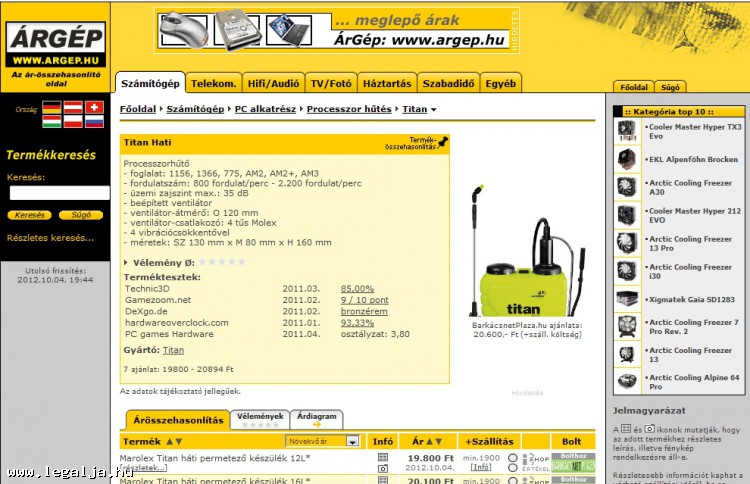Switch to the Telekom. tab
The height and width of the screenshot is (484, 750).
[213, 84]
